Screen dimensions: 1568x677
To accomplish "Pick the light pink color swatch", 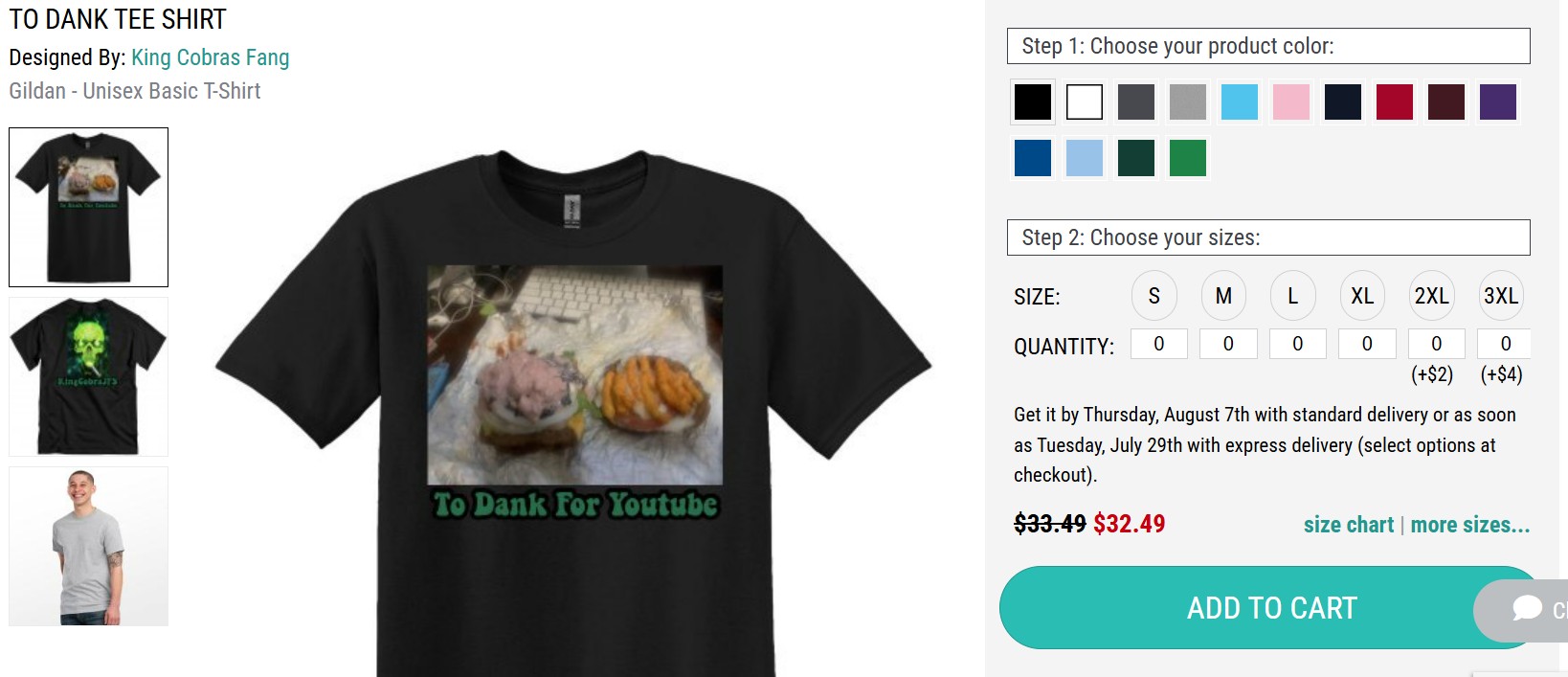I will click(1291, 102).
